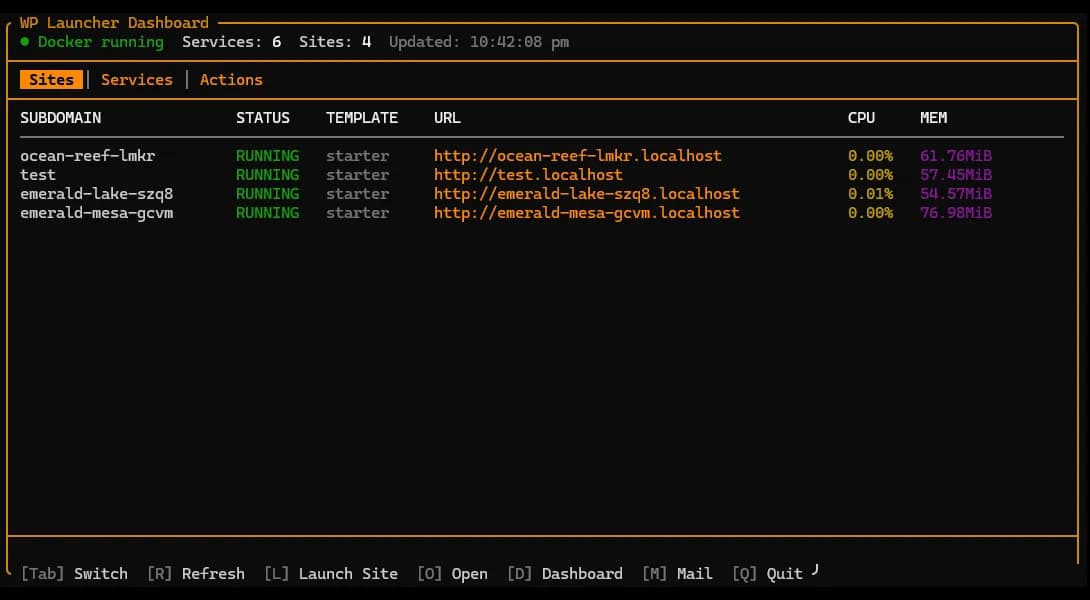The height and width of the screenshot is (600, 1090).
Task: Click the Sites: 4 counter
Action: (x=335, y=42)
